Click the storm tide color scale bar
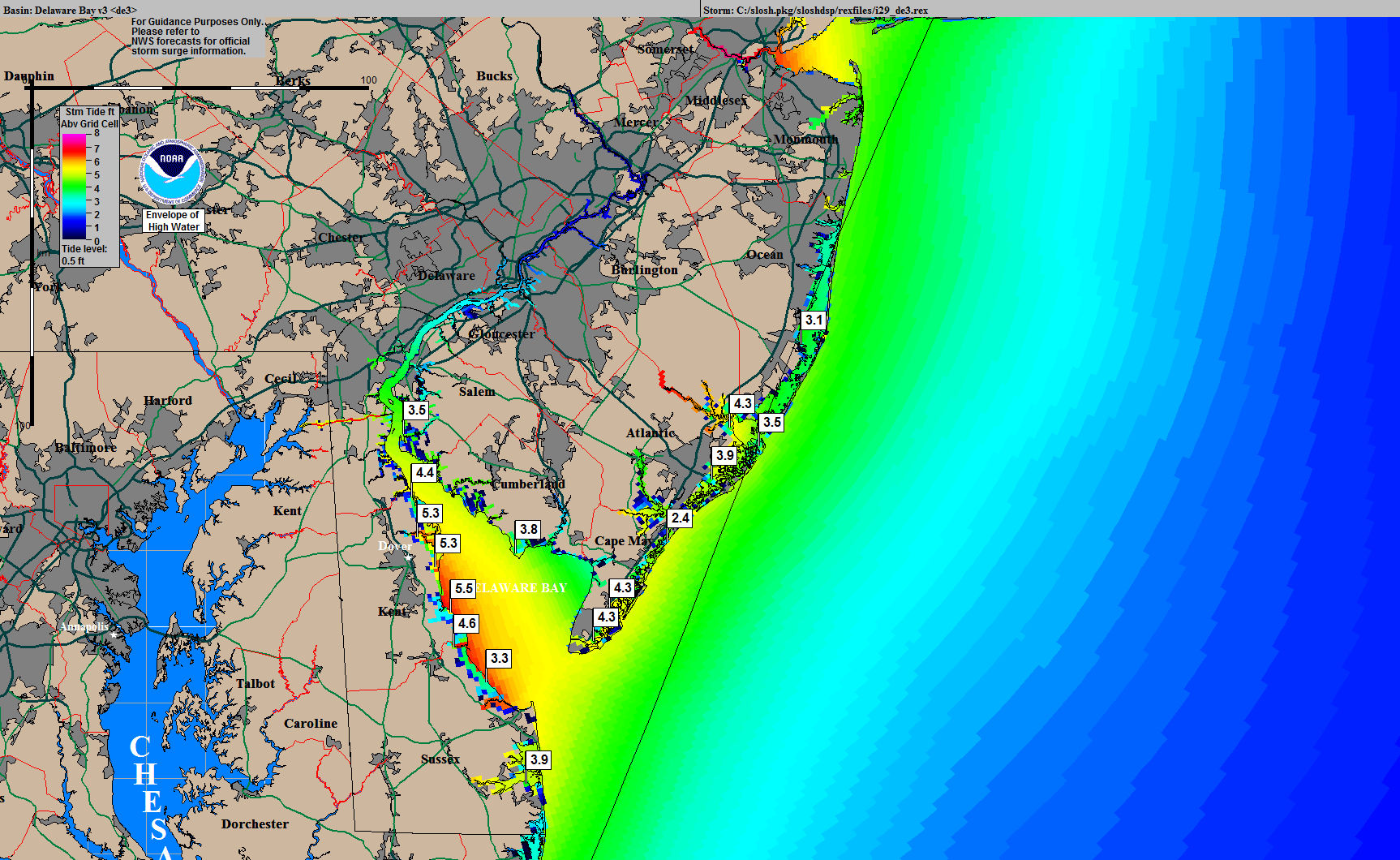Viewport: 1400px width, 860px height. pyautogui.click(x=74, y=187)
